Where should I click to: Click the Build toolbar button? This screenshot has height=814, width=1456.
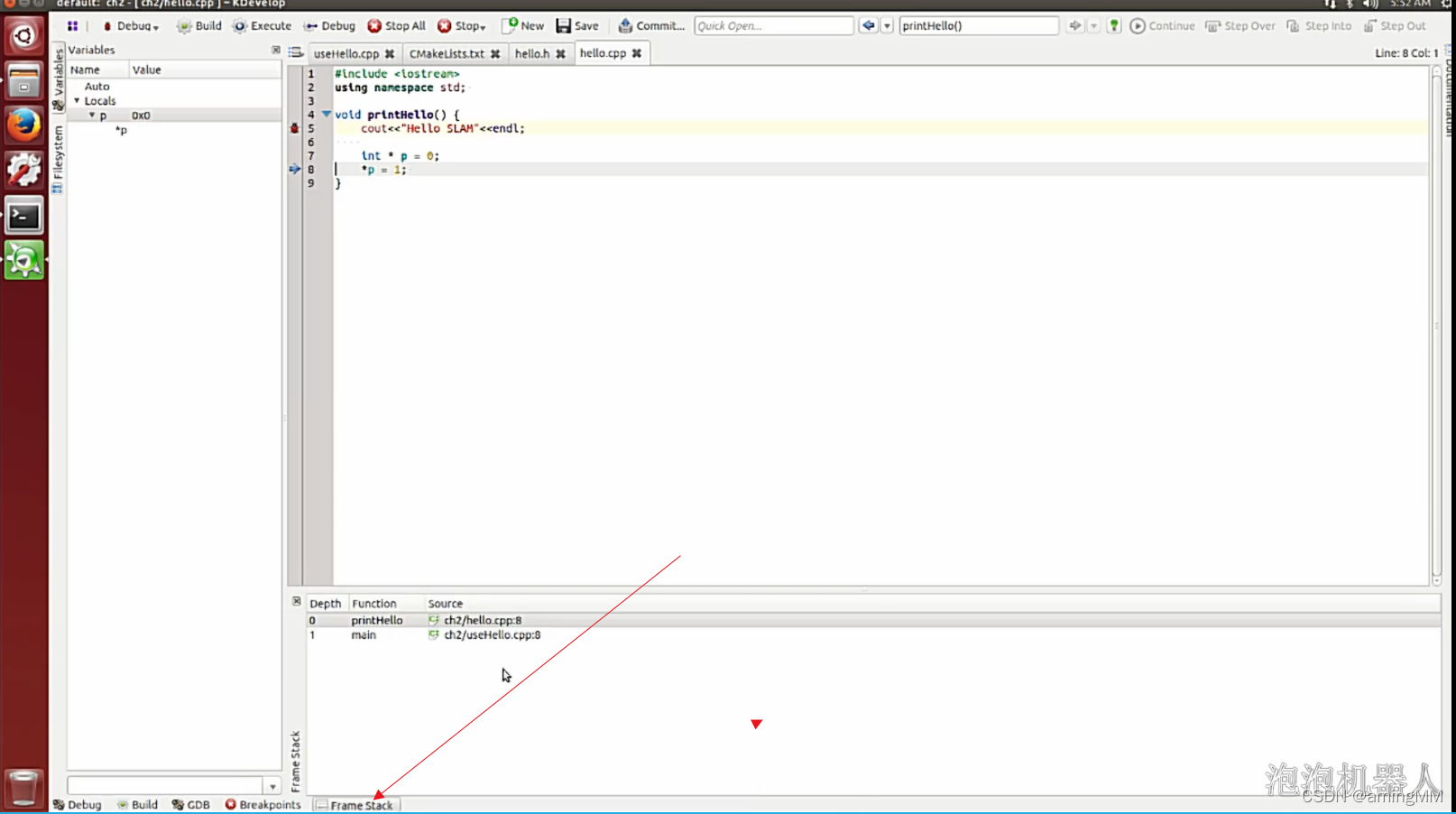(199, 26)
